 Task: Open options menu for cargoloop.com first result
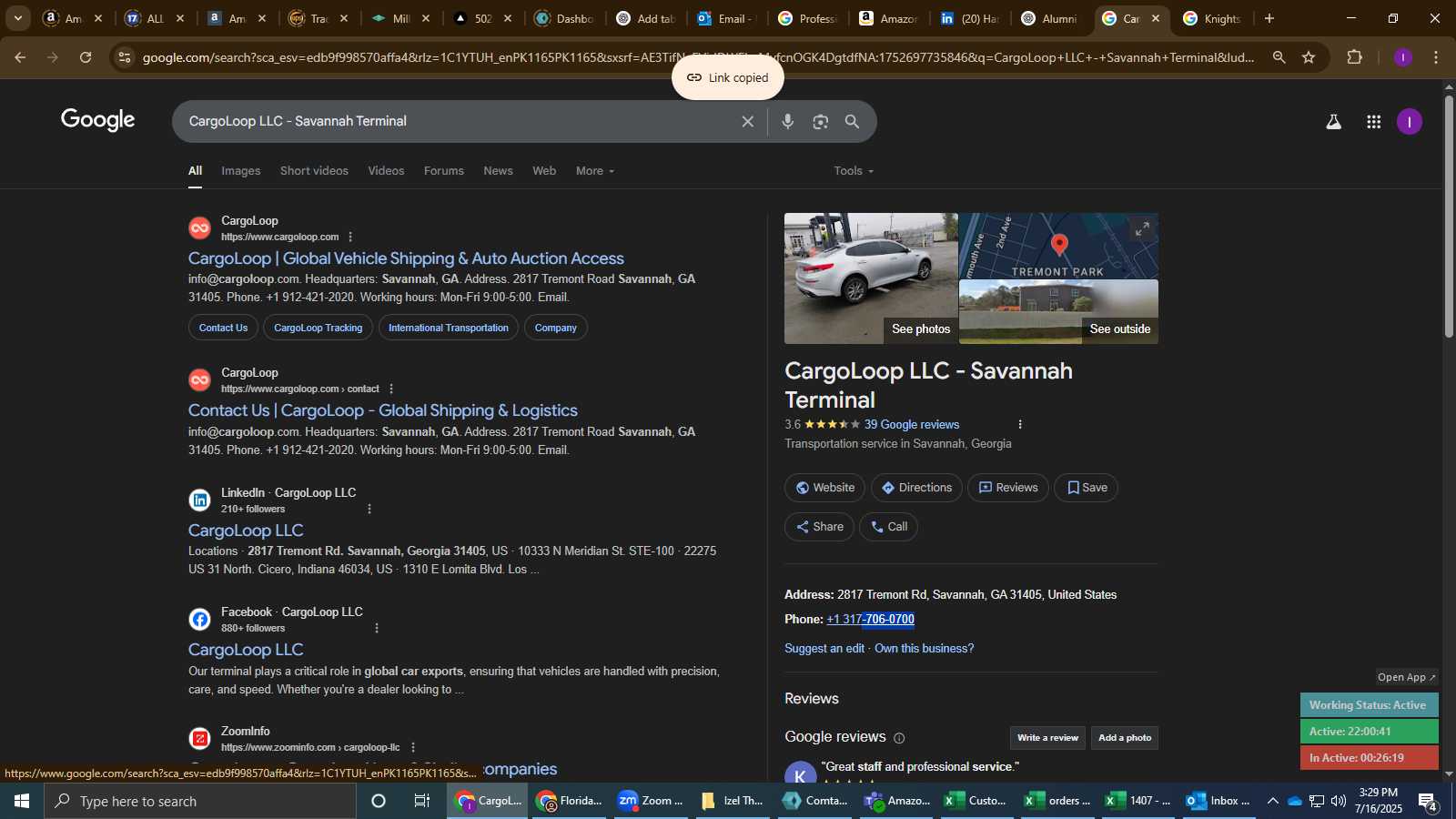tap(350, 237)
